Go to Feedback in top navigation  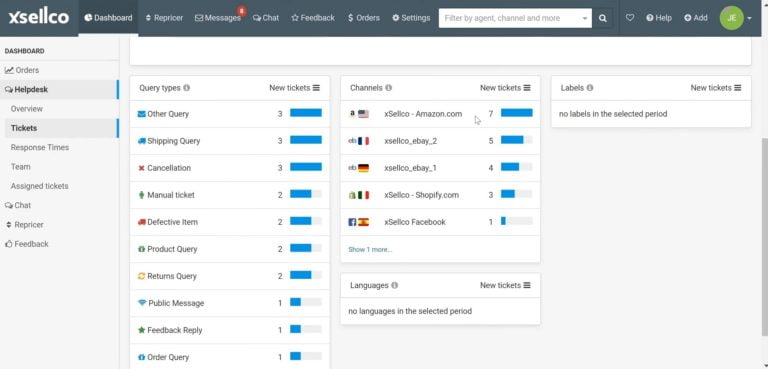point(313,18)
